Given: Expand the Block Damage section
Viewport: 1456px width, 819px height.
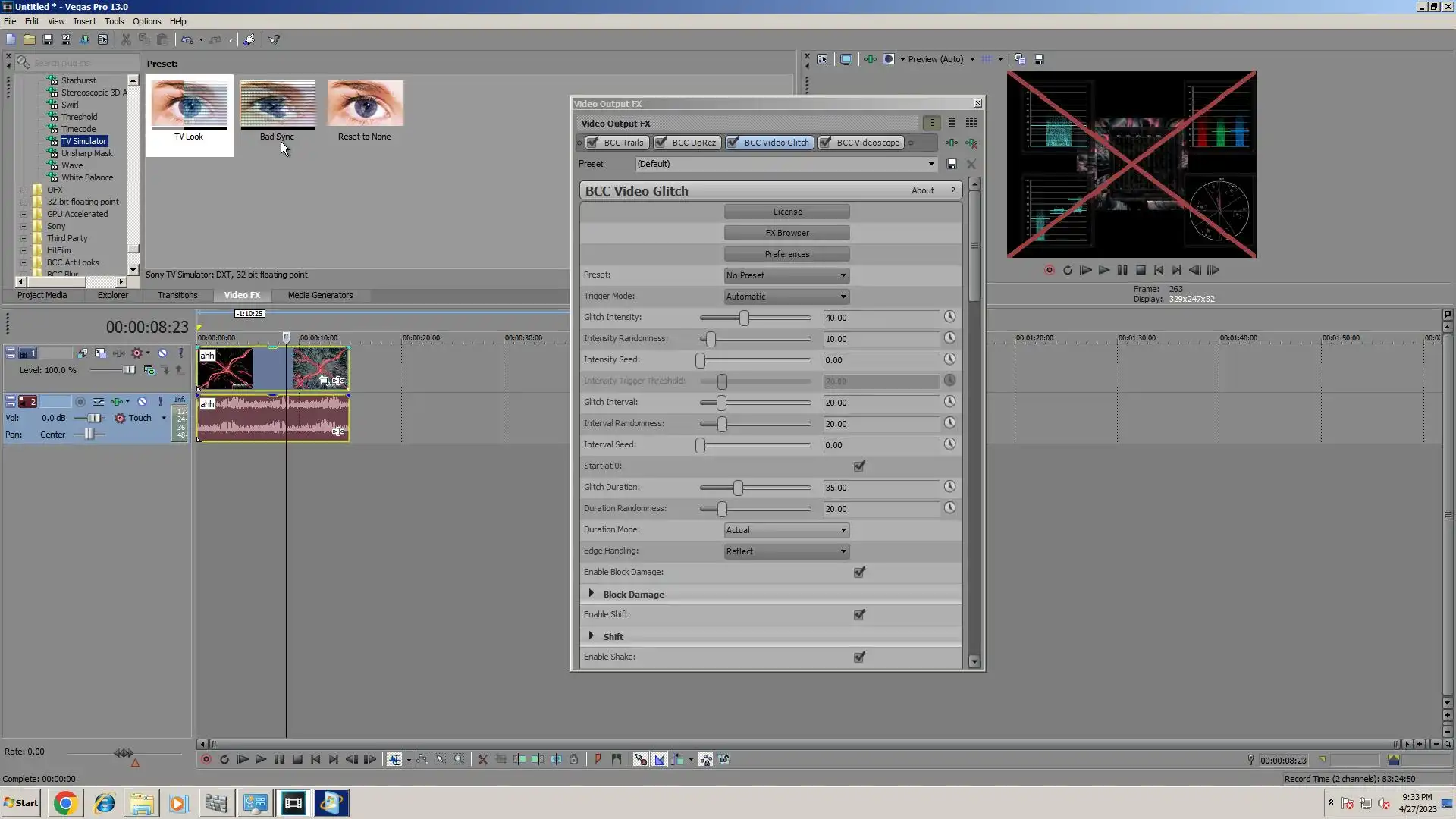Looking at the screenshot, I should (x=591, y=594).
